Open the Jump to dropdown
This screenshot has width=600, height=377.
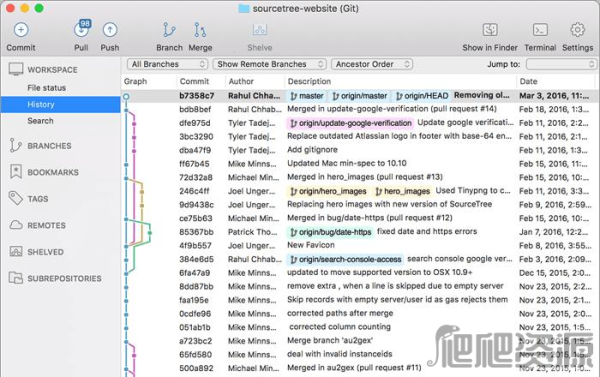(x=561, y=64)
